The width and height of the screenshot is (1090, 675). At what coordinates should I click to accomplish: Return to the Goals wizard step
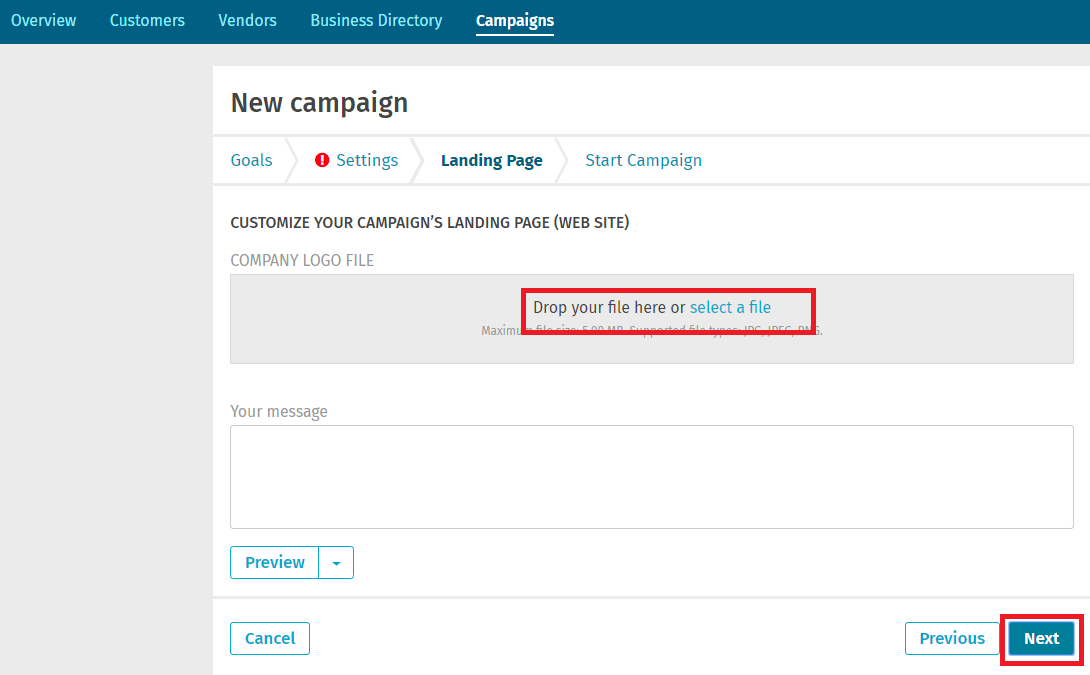pos(251,160)
